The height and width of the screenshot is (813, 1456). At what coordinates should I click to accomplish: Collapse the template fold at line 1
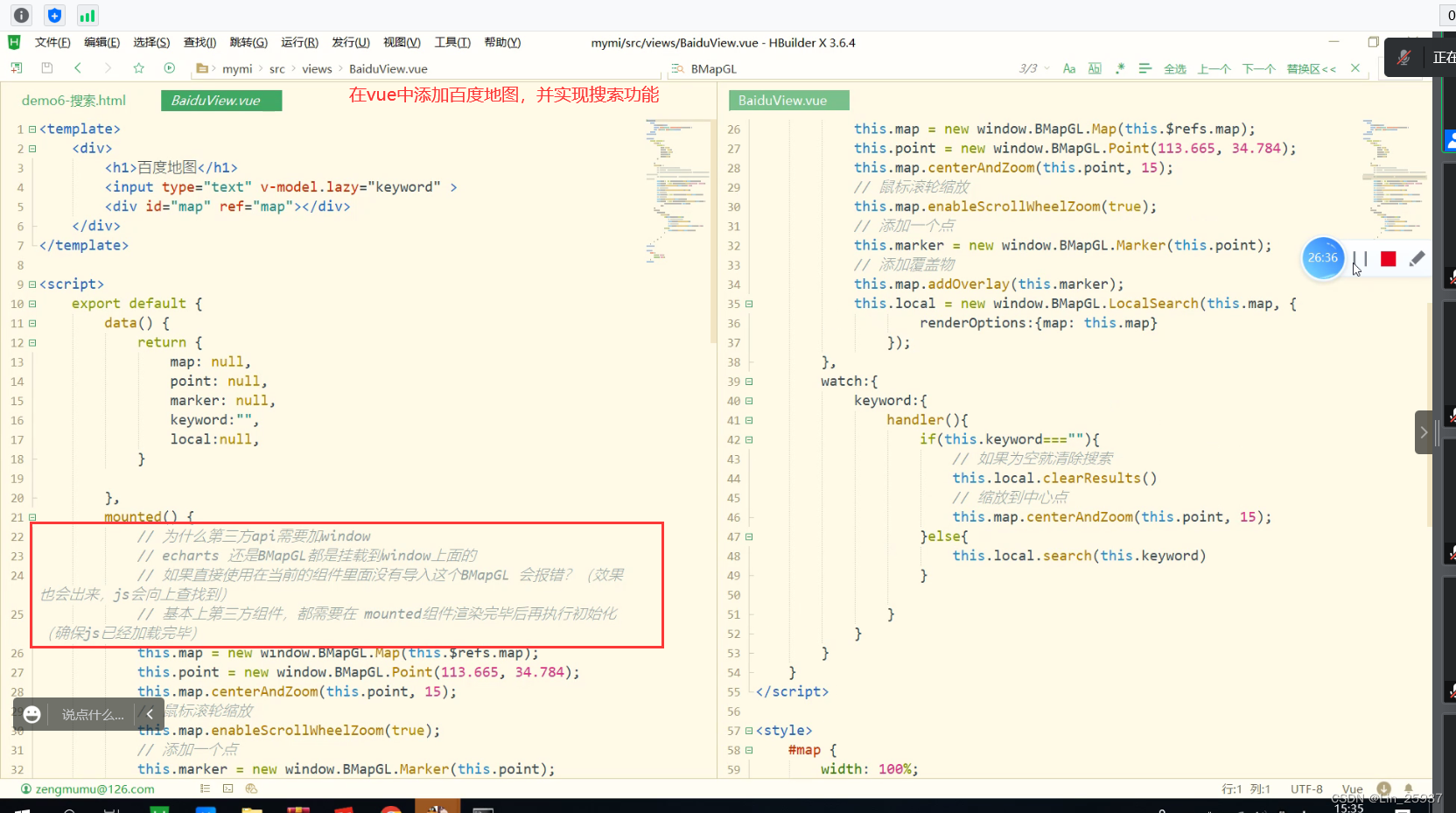(32, 130)
